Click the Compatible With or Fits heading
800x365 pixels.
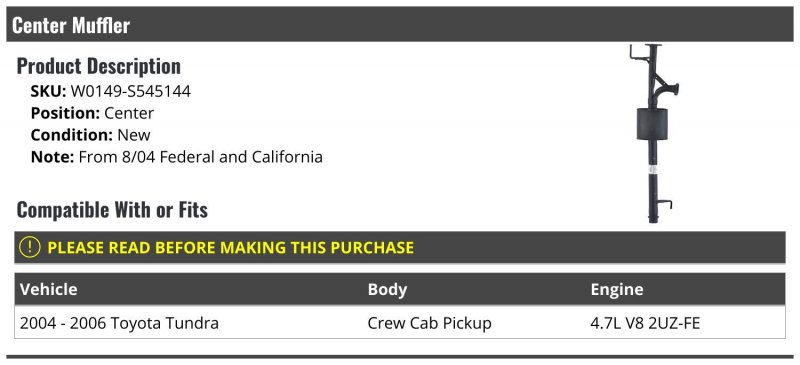coord(112,210)
